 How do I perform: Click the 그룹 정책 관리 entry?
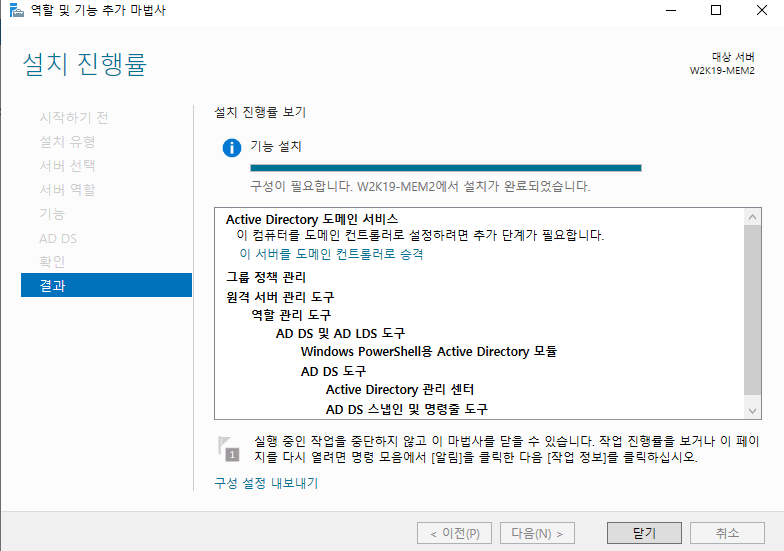tap(266, 277)
